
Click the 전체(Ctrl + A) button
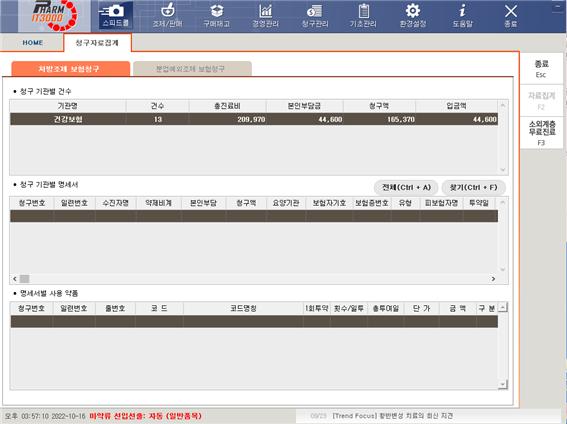click(406, 187)
